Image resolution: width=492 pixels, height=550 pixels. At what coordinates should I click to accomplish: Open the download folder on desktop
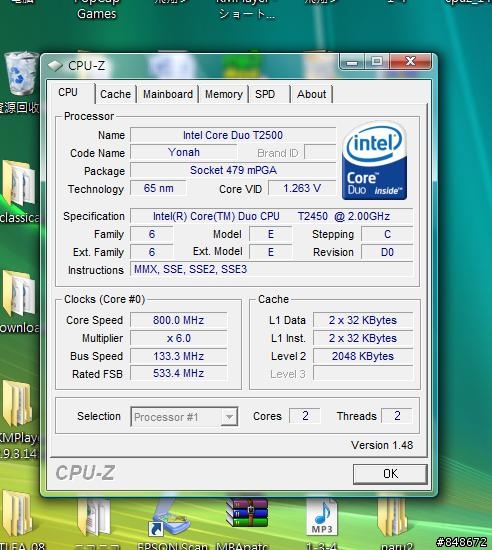[19, 293]
